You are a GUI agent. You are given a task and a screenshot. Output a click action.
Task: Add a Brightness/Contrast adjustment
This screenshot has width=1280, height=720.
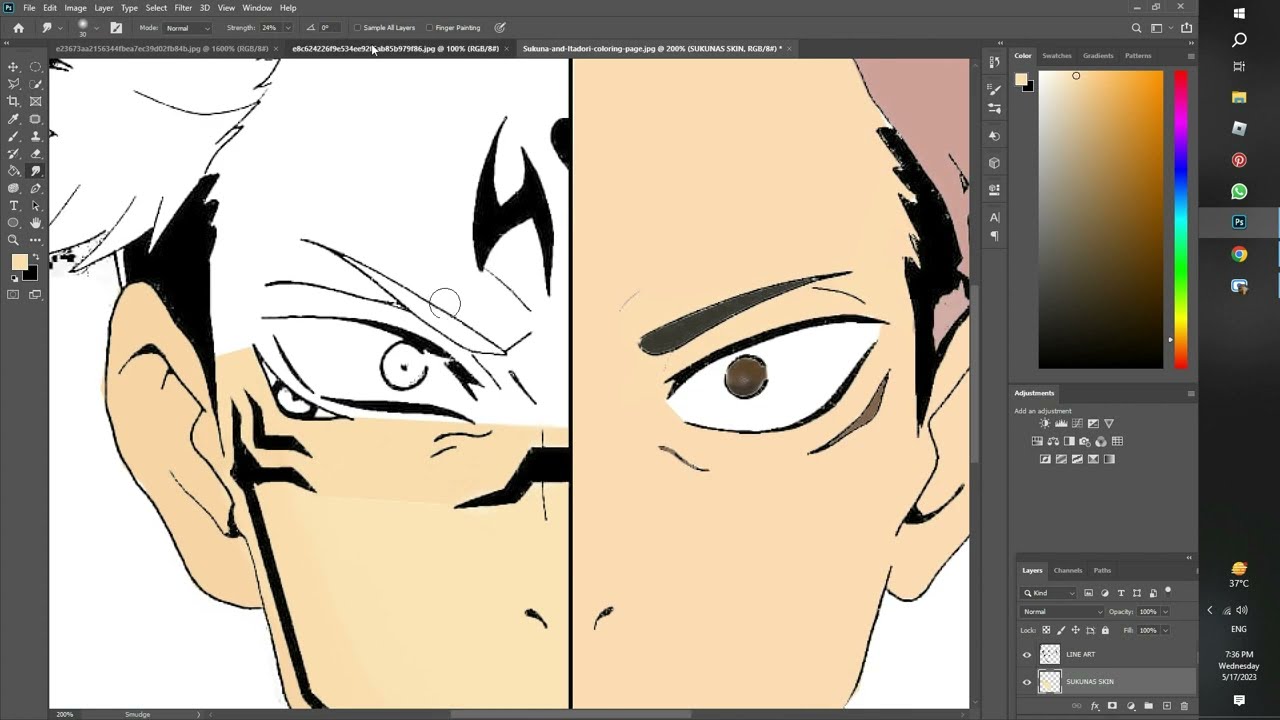pos(1045,423)
